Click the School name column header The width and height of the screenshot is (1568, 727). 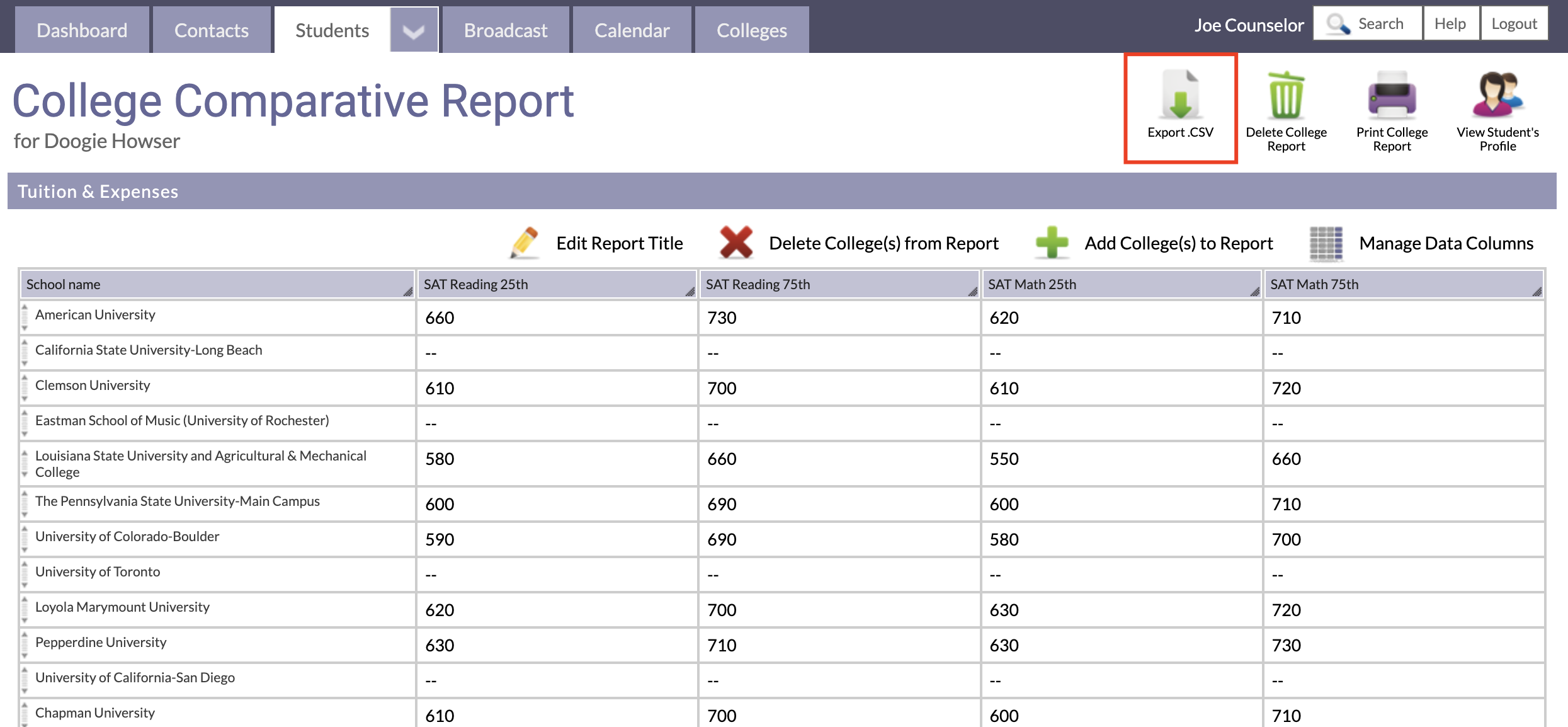217,284
